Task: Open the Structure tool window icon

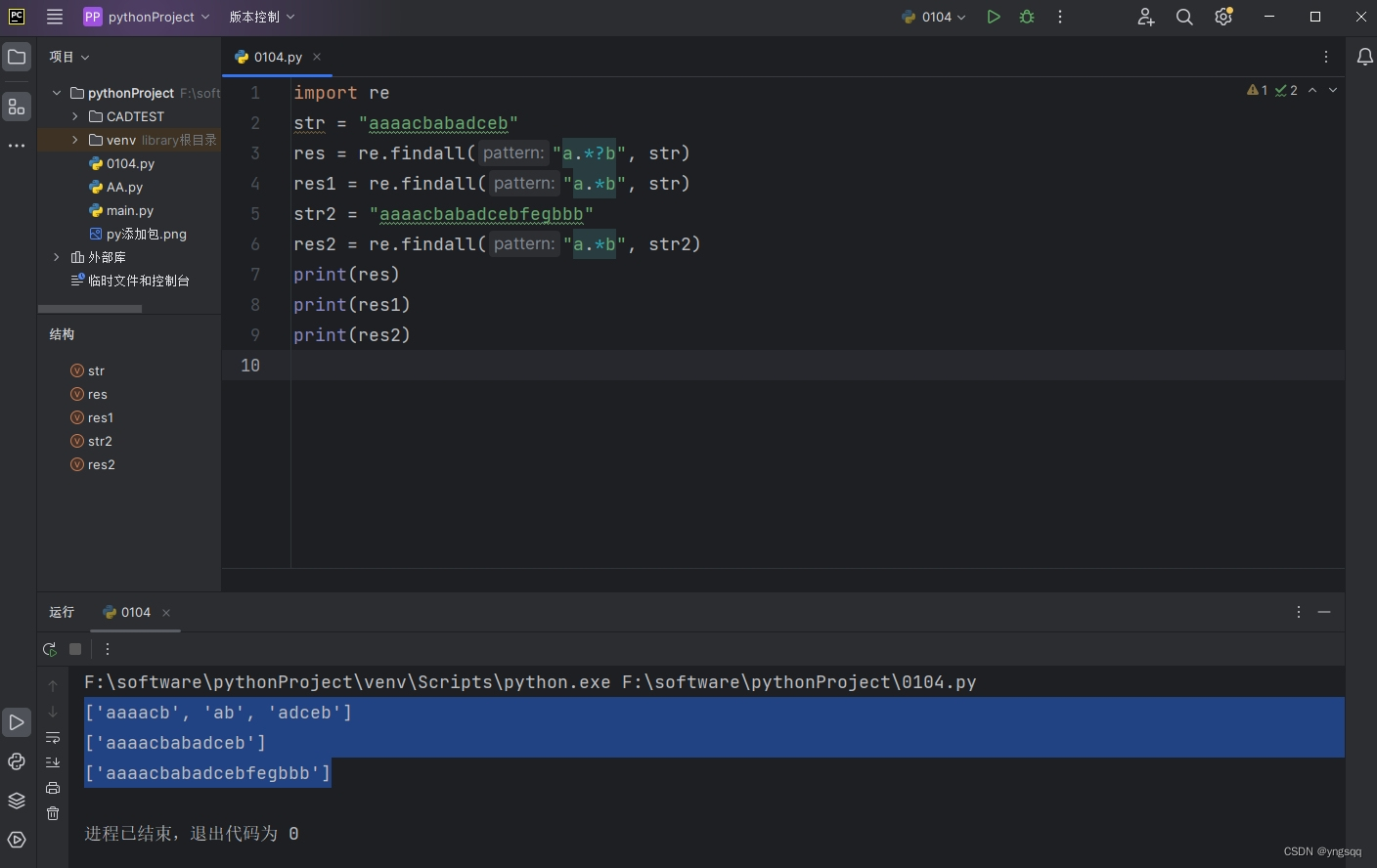Action: tap(17, 107)
